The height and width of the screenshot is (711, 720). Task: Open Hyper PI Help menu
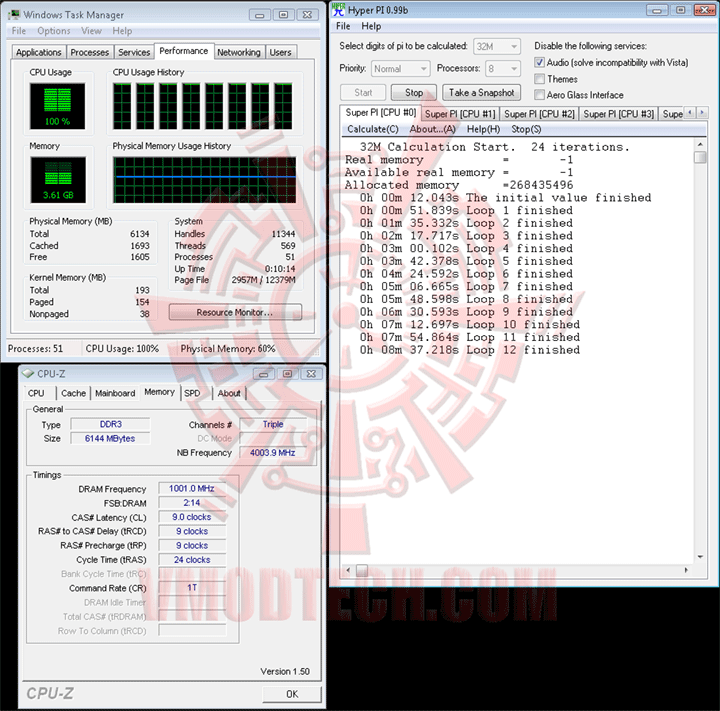pyautogui.click(x=371, y=26)
